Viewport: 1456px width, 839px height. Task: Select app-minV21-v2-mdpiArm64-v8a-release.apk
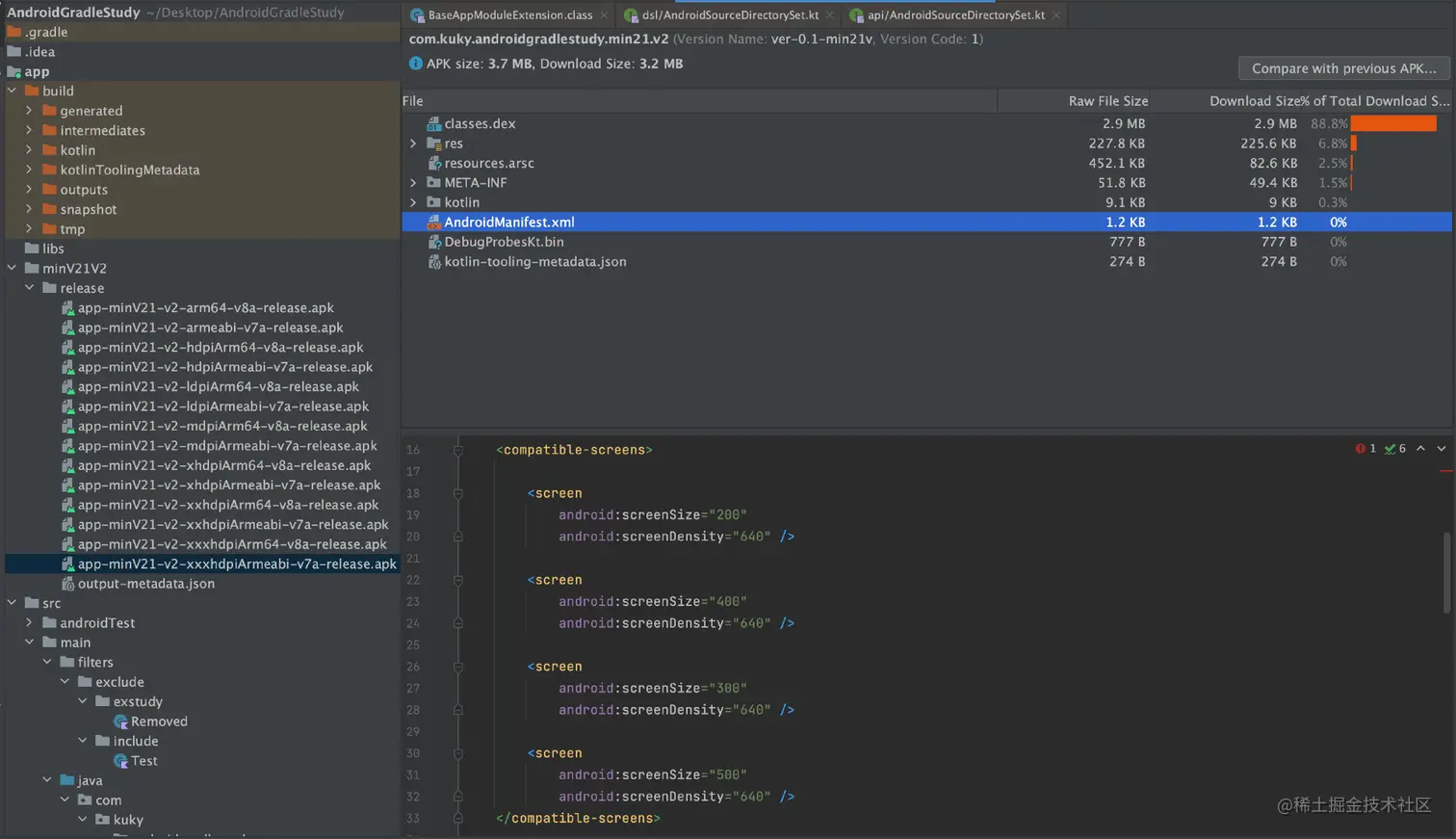coord(222,426)
